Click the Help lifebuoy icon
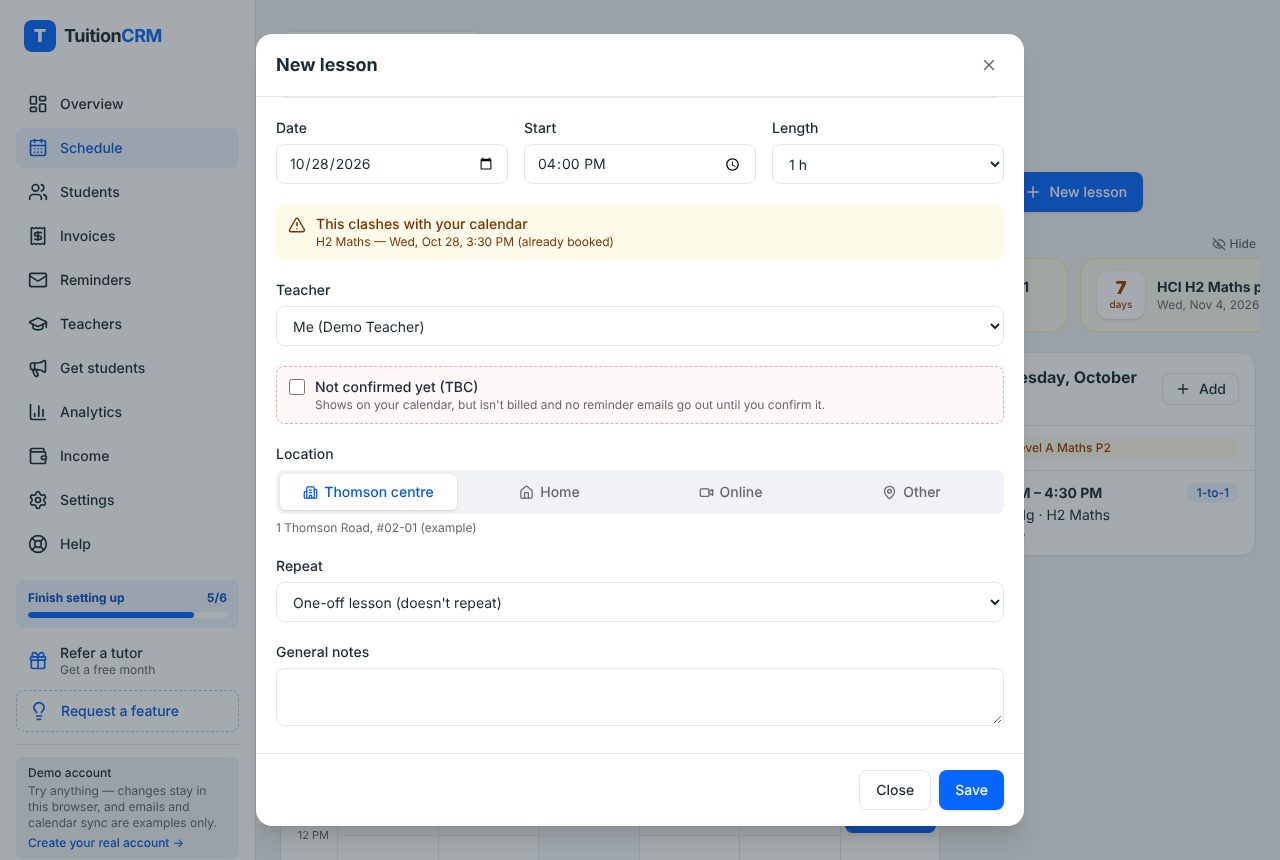Image resolution: width=1280 pixels, height=860 pixels. tap(38, 544)
